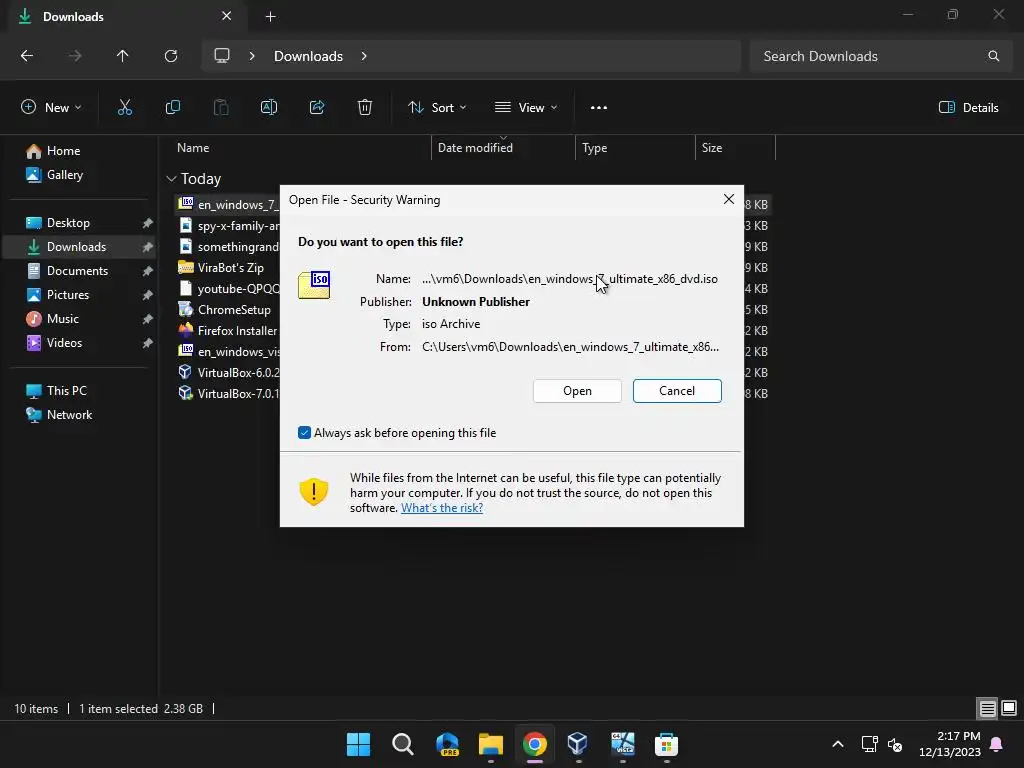Click the network tray icon
1024x768 pixels.
pos(869,744)
